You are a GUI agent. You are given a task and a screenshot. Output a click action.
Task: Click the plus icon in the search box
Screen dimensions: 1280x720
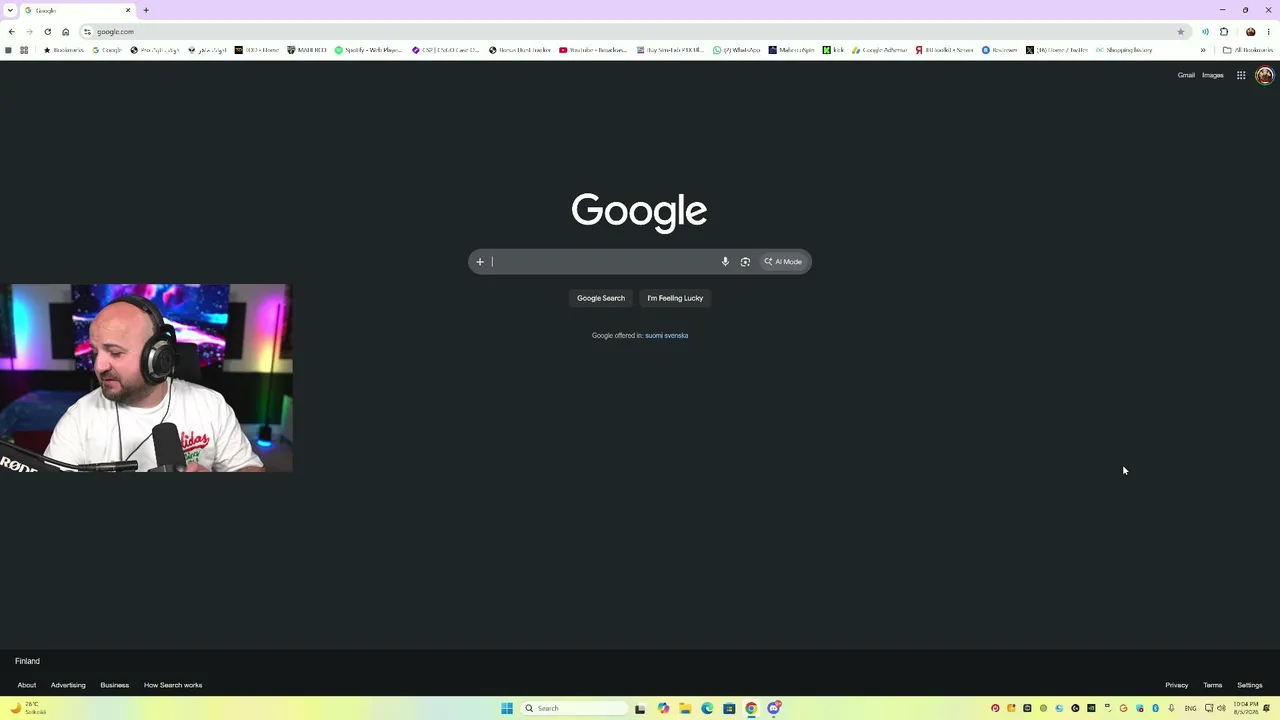click(480, 262)
